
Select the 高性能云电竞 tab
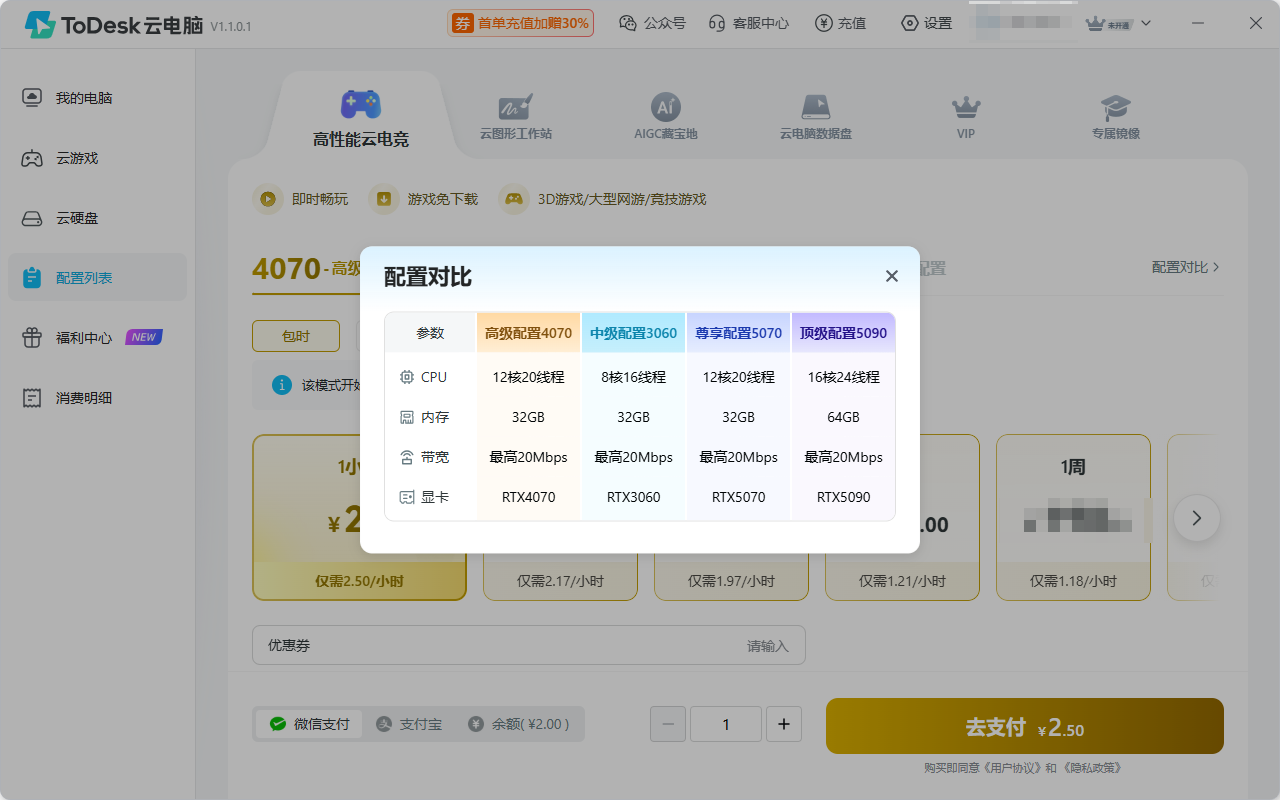361,118
